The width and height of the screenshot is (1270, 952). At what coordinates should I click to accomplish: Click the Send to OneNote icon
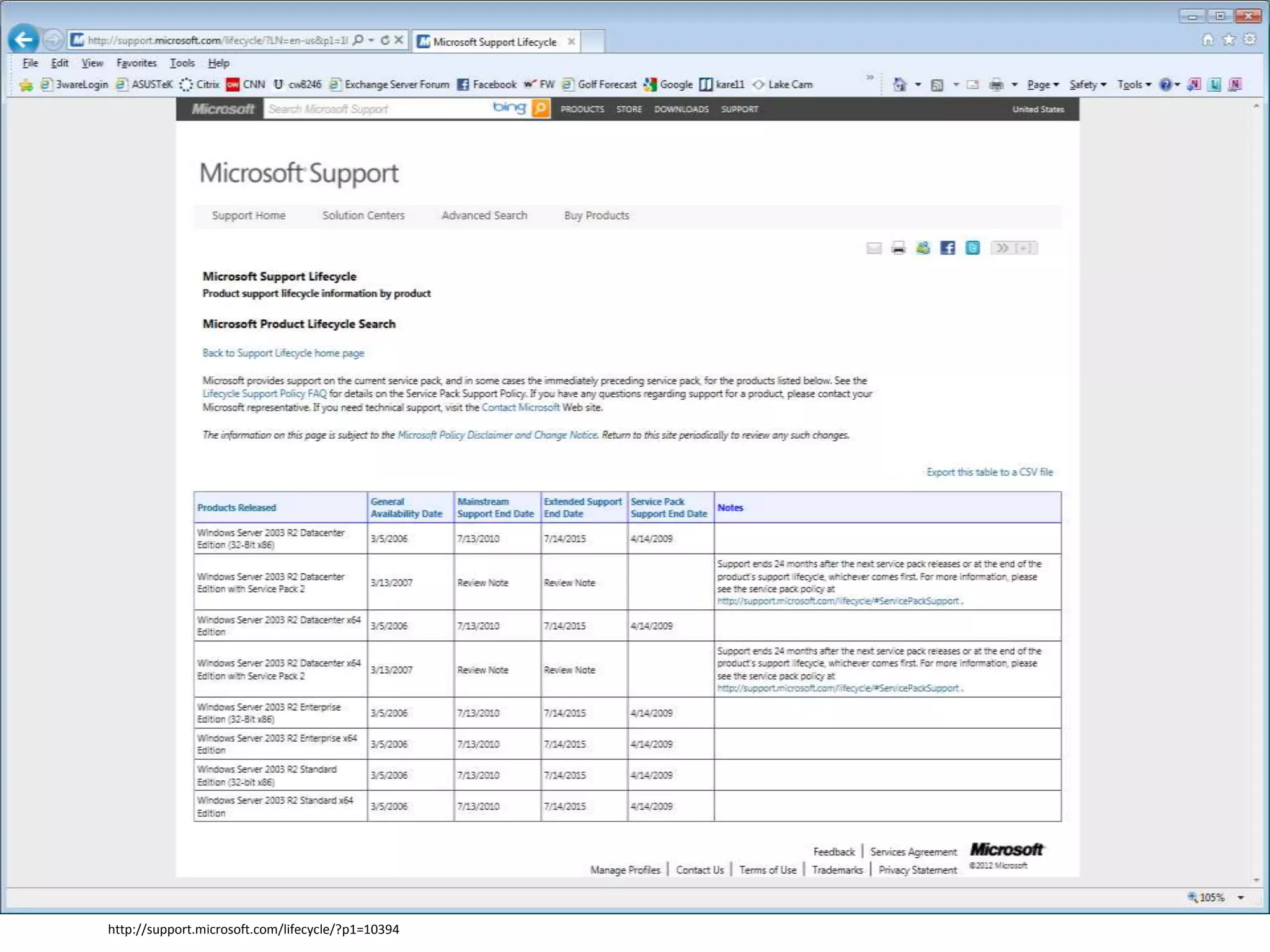[x=1194, y=85]
